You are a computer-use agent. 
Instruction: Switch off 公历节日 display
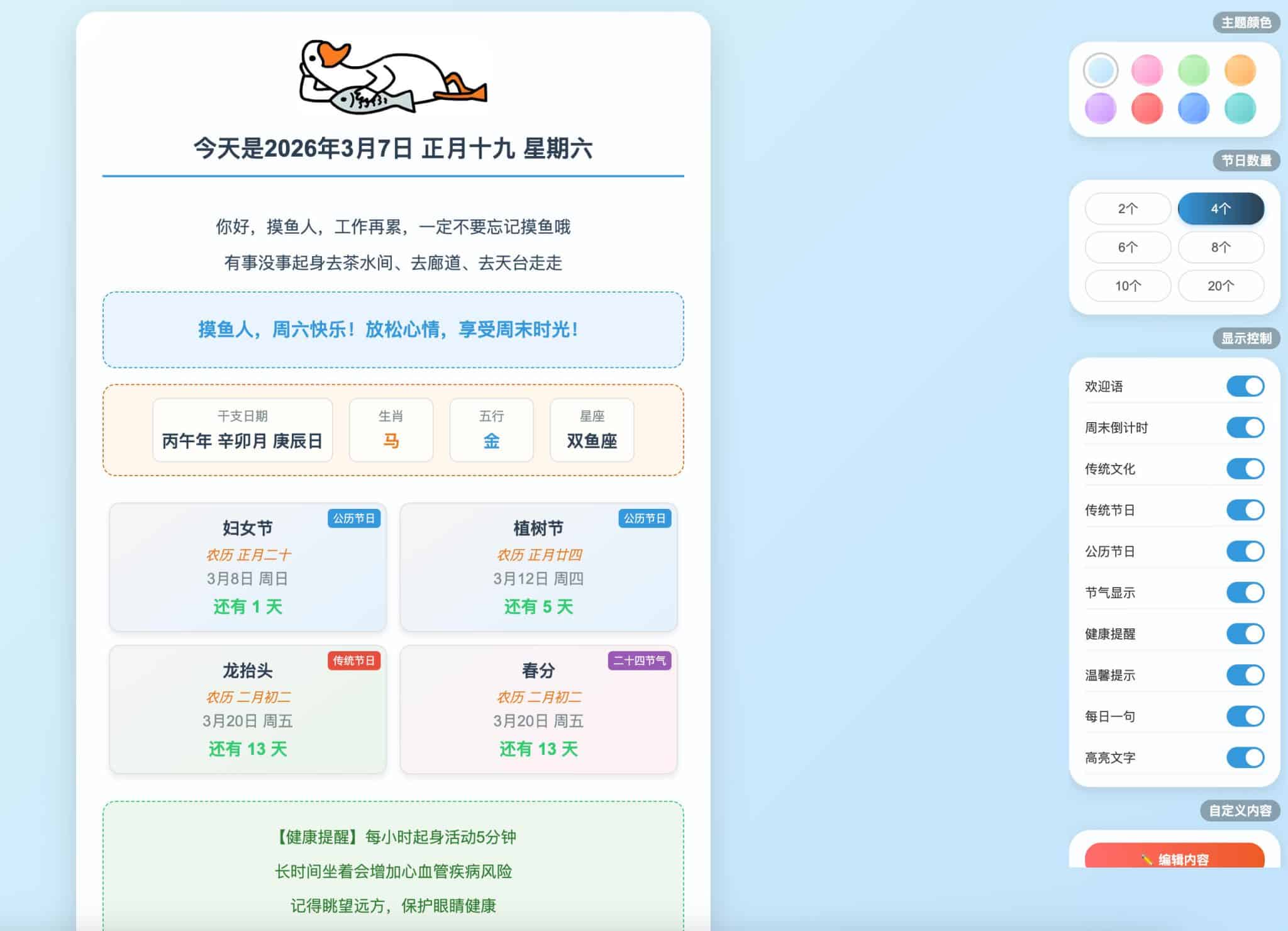tap(1245, 551)
